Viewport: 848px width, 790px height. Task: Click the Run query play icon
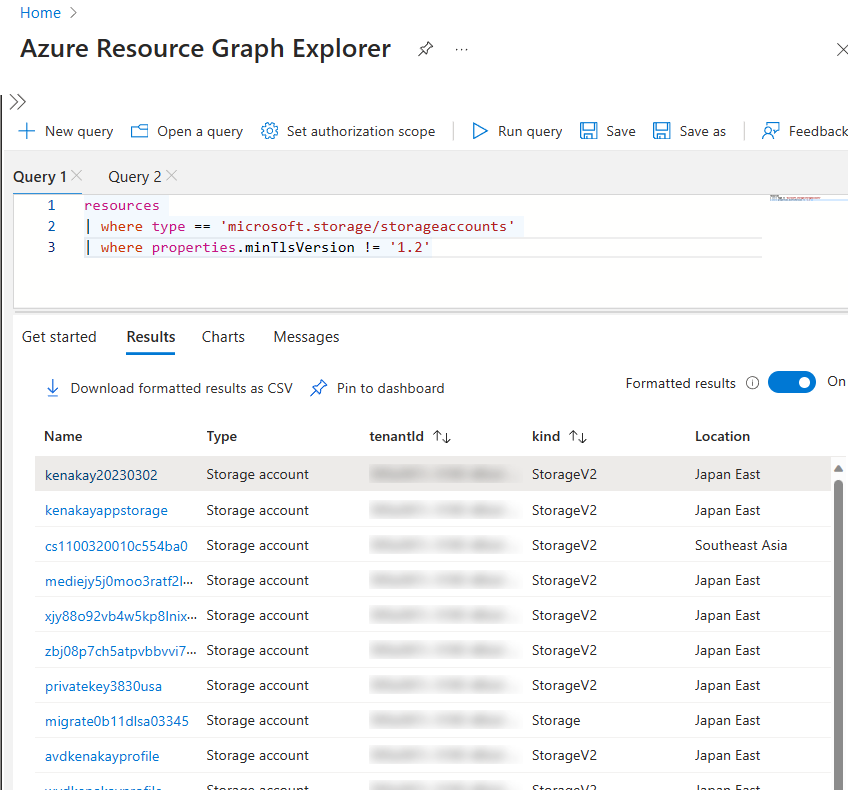[479, 131]
